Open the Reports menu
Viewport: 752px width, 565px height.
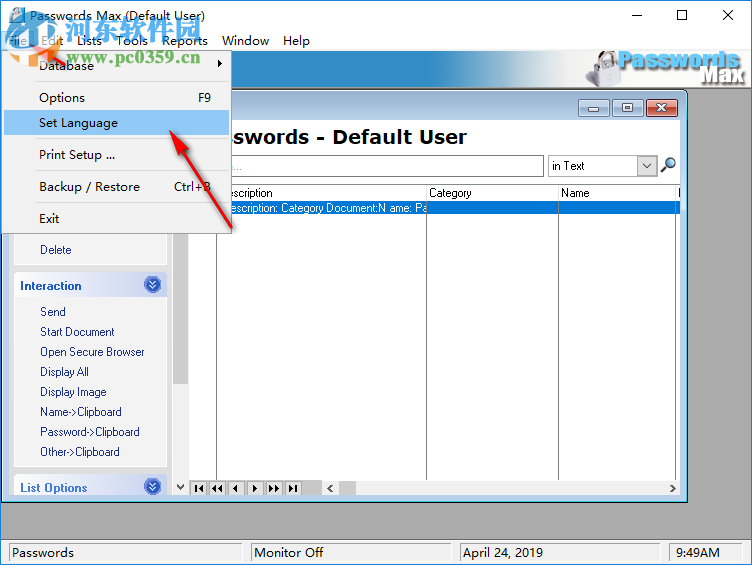tap(185, 41)
